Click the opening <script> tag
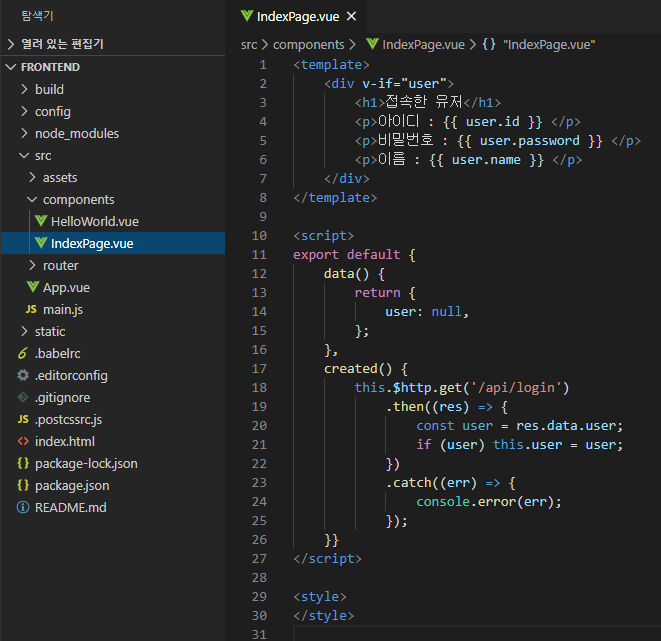 point(323,236)
